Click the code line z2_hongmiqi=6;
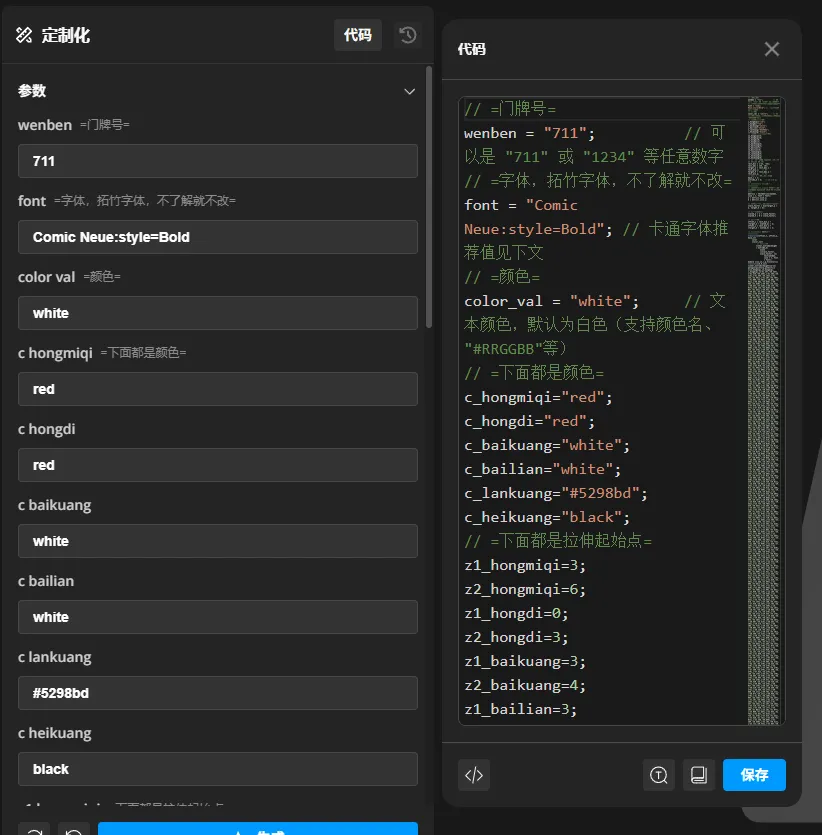822x835 pixels. click(525, 589)
